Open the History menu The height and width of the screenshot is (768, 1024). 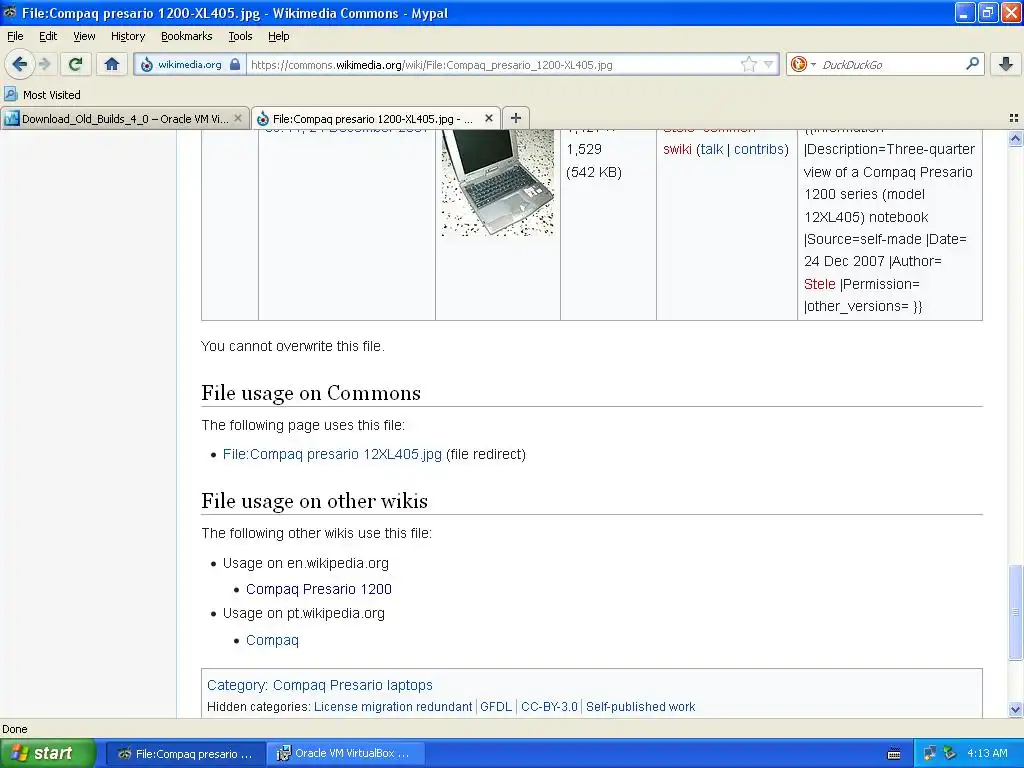click(x=127, y=36)
